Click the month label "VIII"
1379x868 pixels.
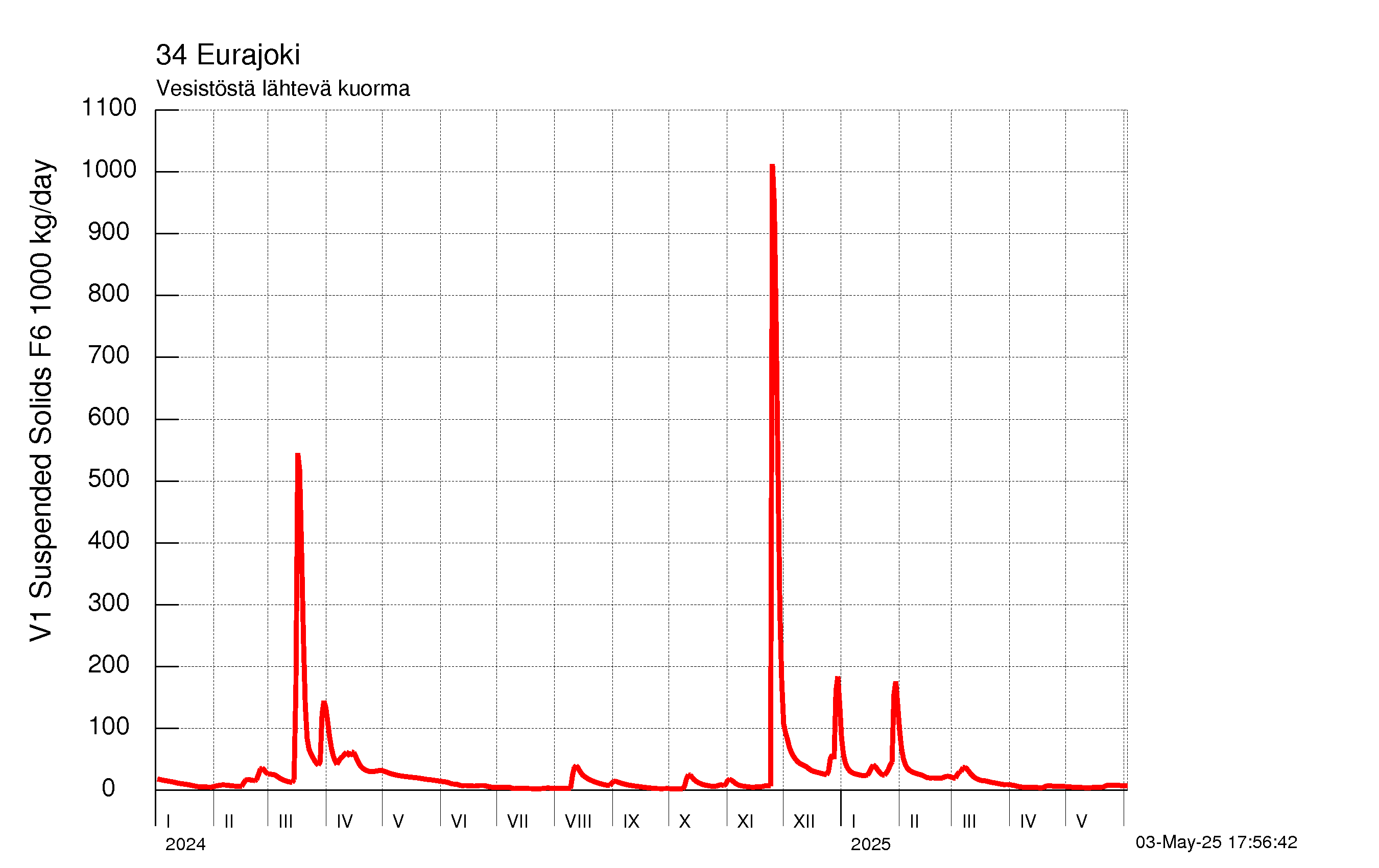click(578, 822)
